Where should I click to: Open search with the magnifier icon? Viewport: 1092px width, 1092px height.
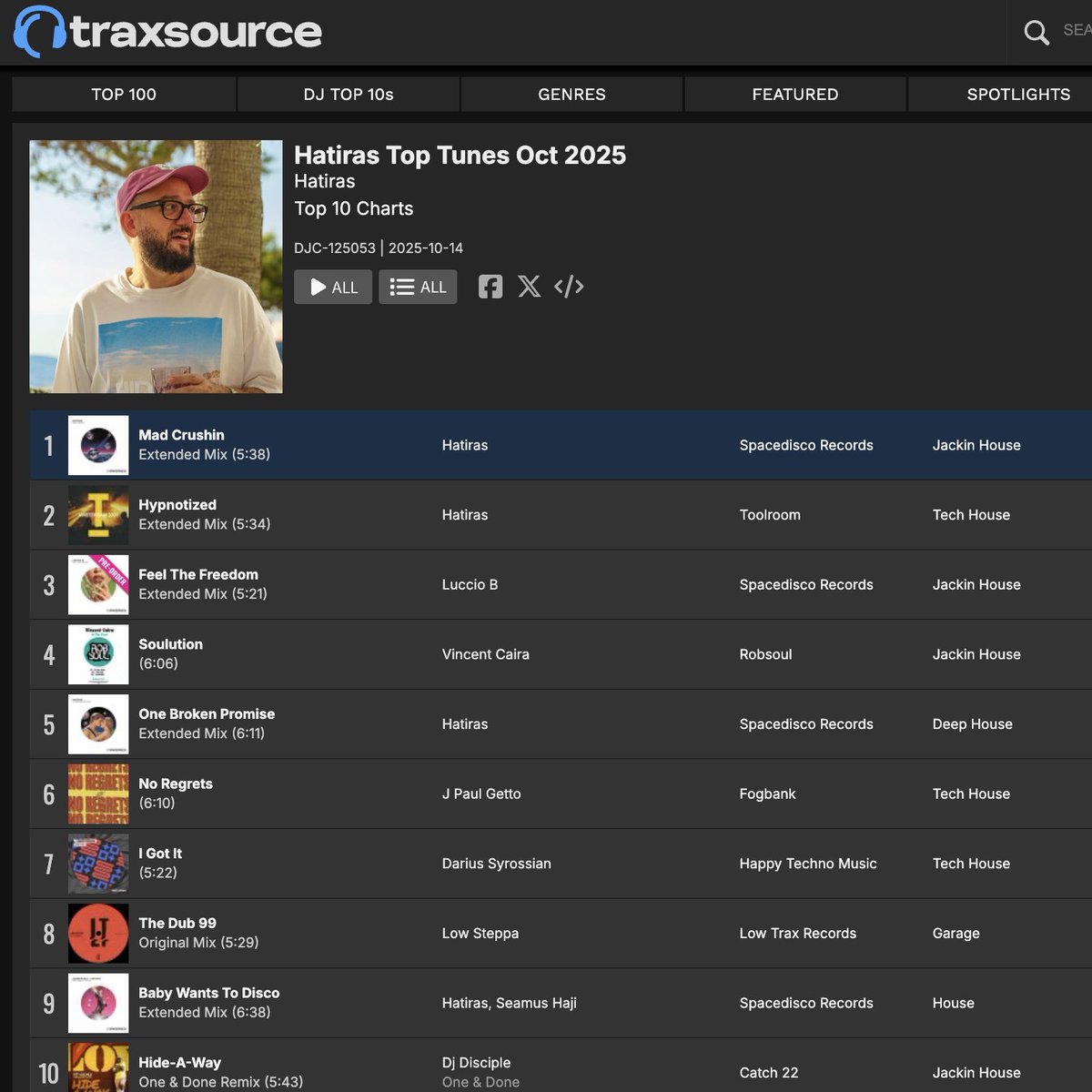coord(1036,33)
